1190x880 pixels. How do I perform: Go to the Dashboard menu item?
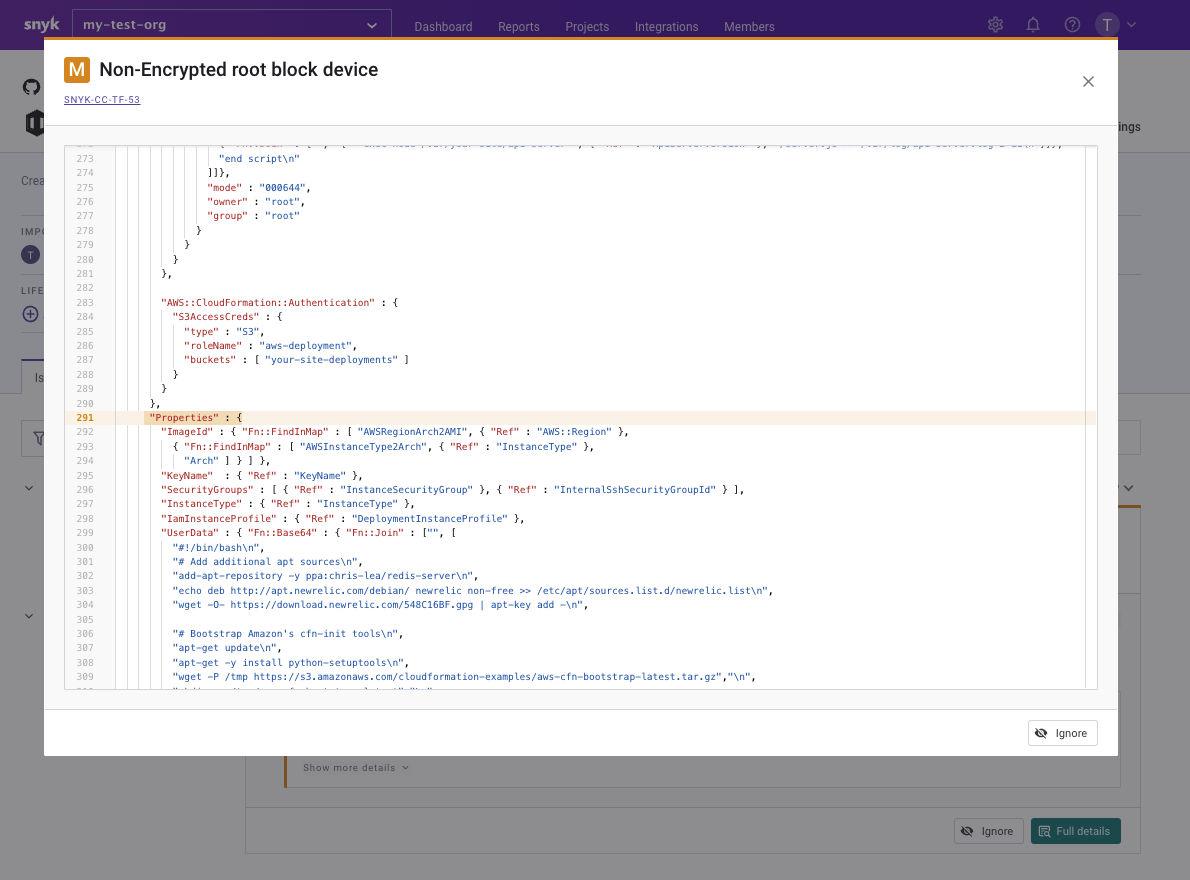[x=443, y=27]
